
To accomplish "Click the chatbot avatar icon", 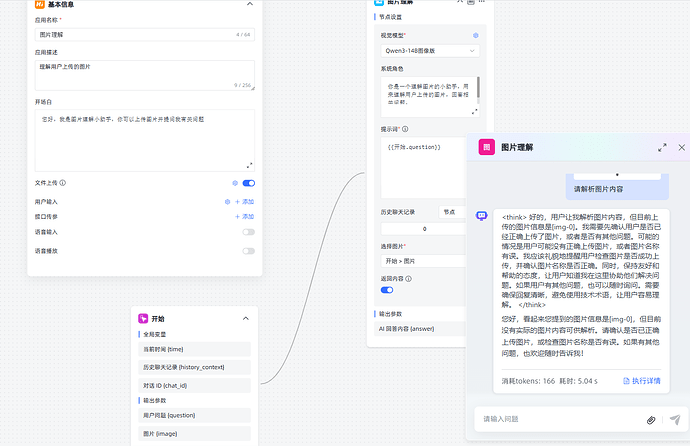I will [481, 216].
